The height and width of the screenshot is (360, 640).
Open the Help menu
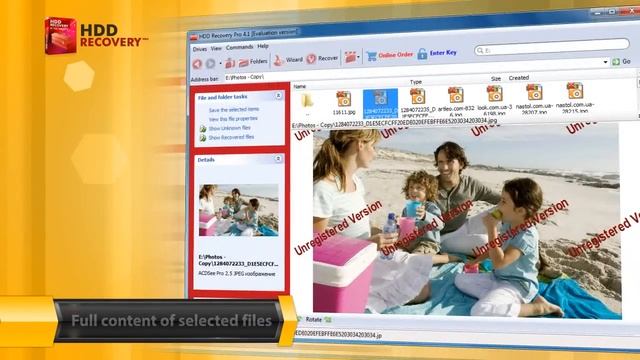263,46
